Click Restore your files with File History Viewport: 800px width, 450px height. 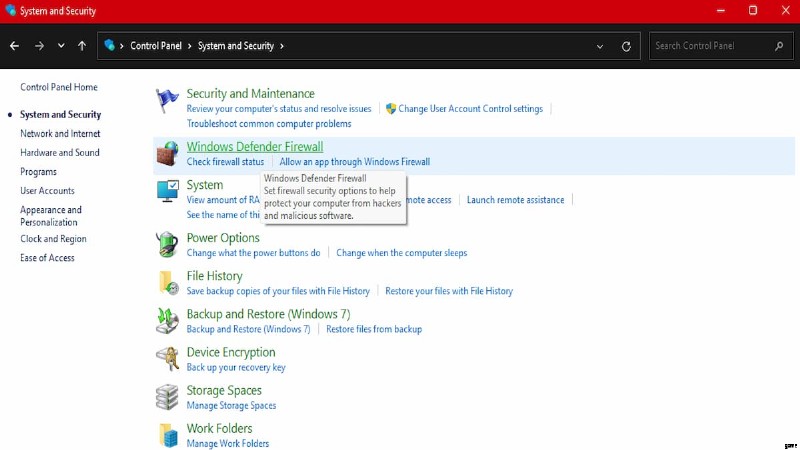[449, 291]
